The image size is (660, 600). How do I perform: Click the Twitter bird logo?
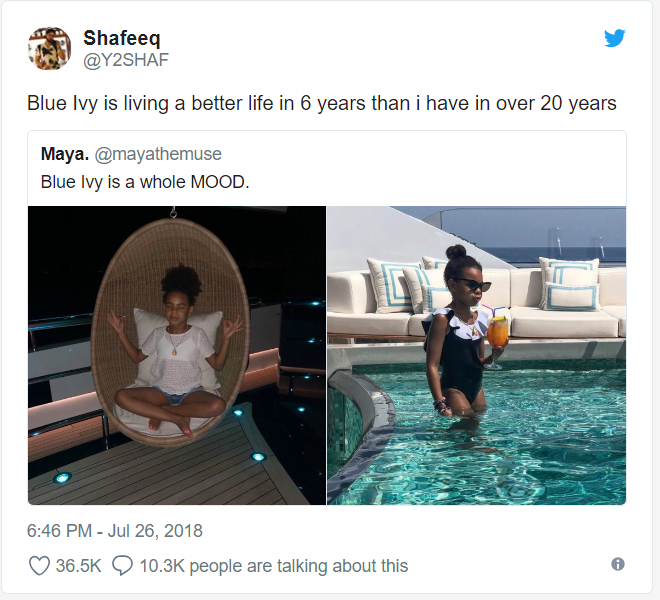(615, 38)
